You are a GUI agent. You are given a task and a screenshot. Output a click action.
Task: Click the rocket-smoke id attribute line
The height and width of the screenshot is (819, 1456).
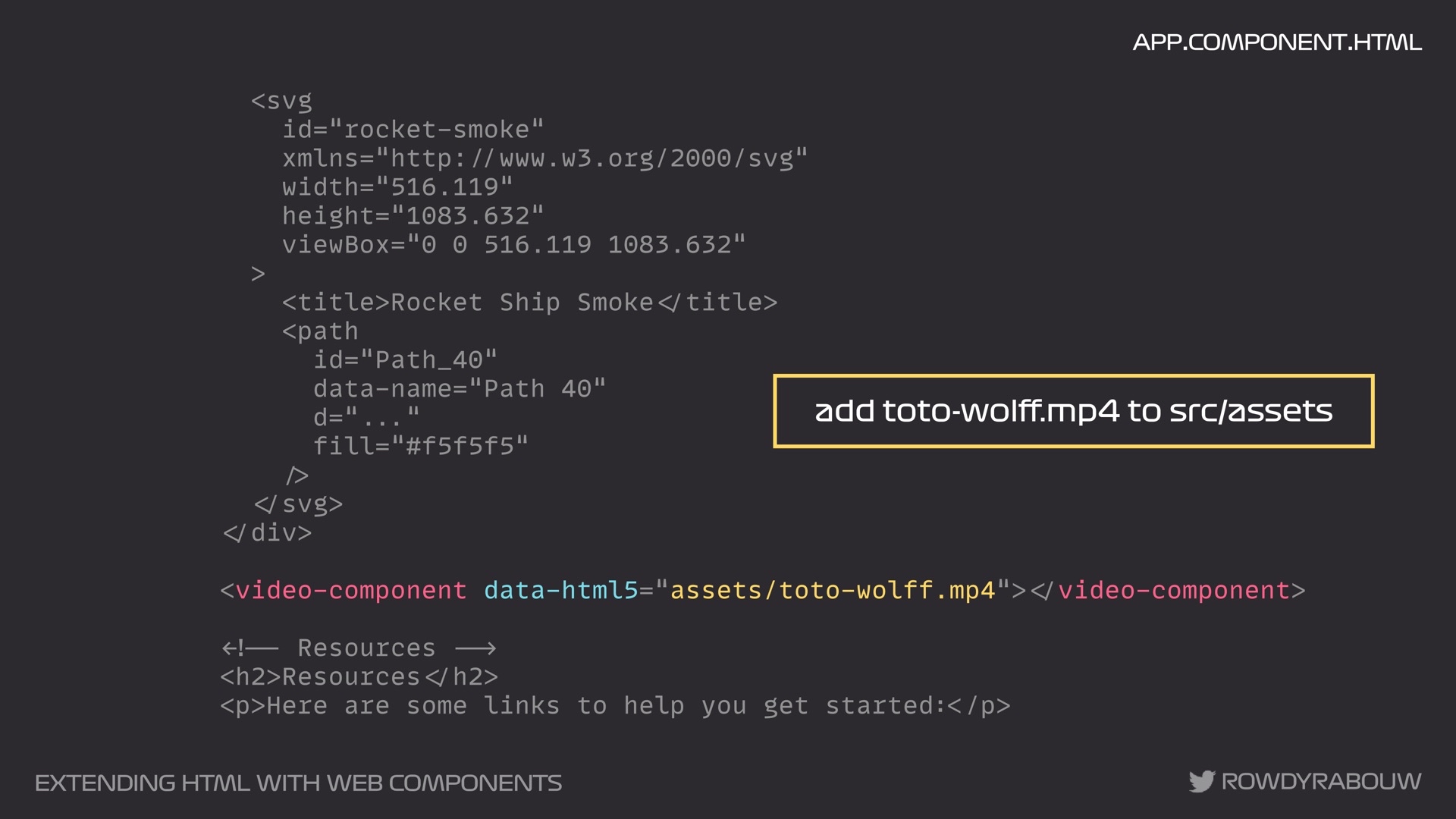click(x=413, y=130)
